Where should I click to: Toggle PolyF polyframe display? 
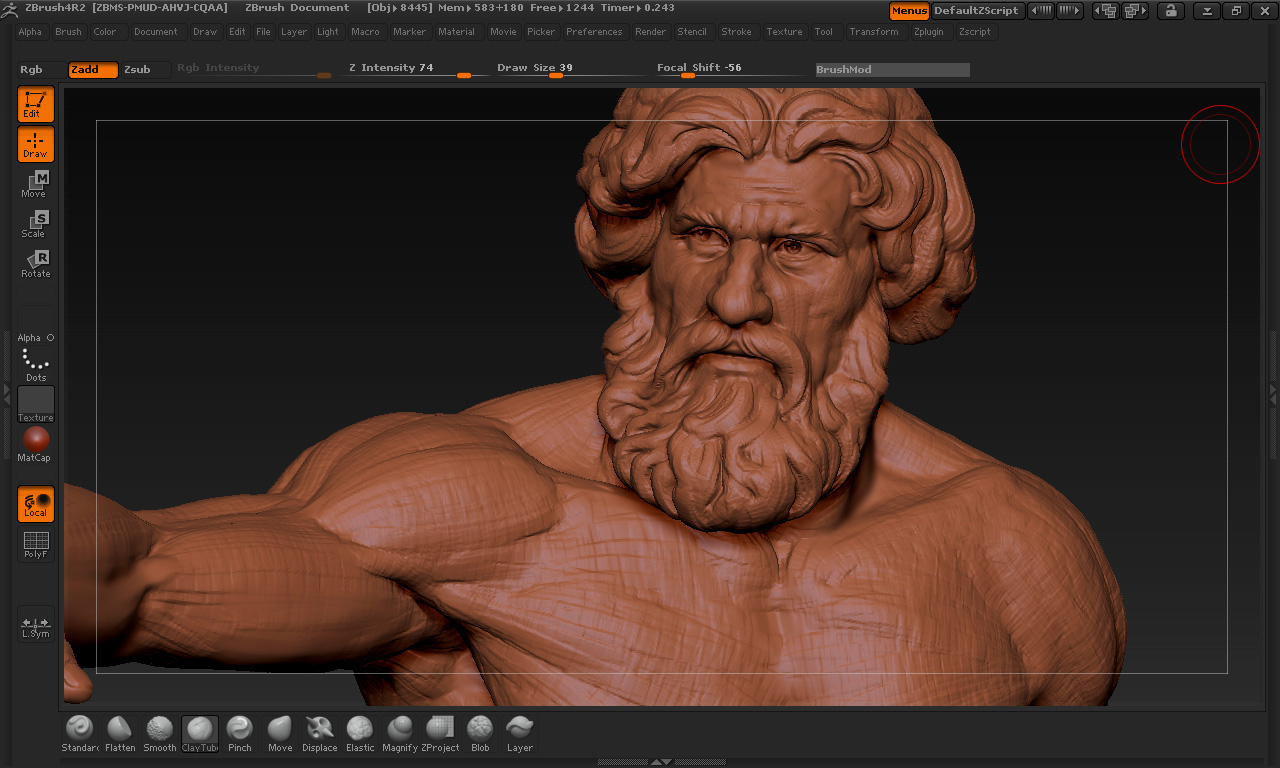click(35, 545)
